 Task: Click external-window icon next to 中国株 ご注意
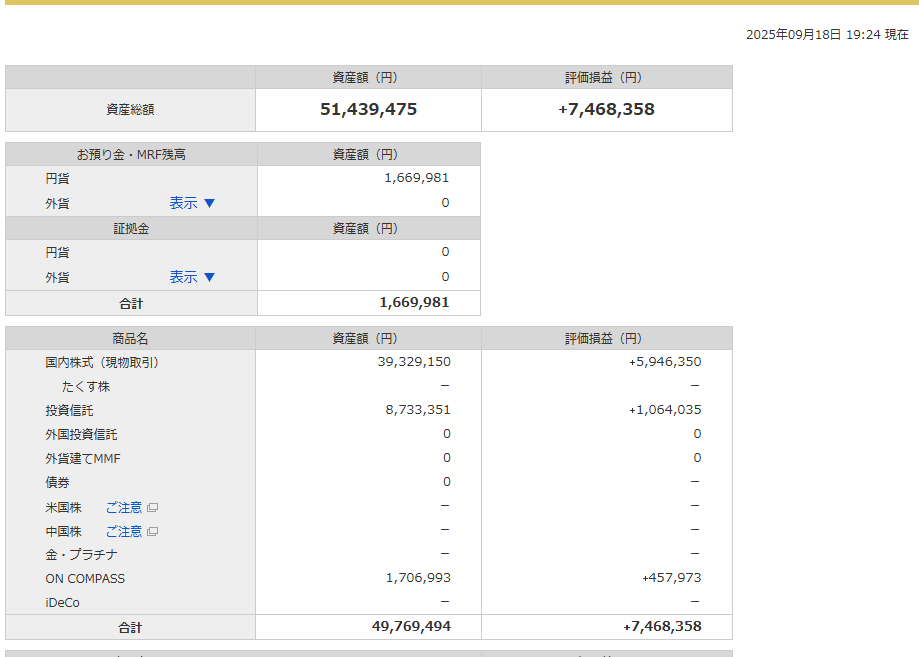click(x=152, y=532)
